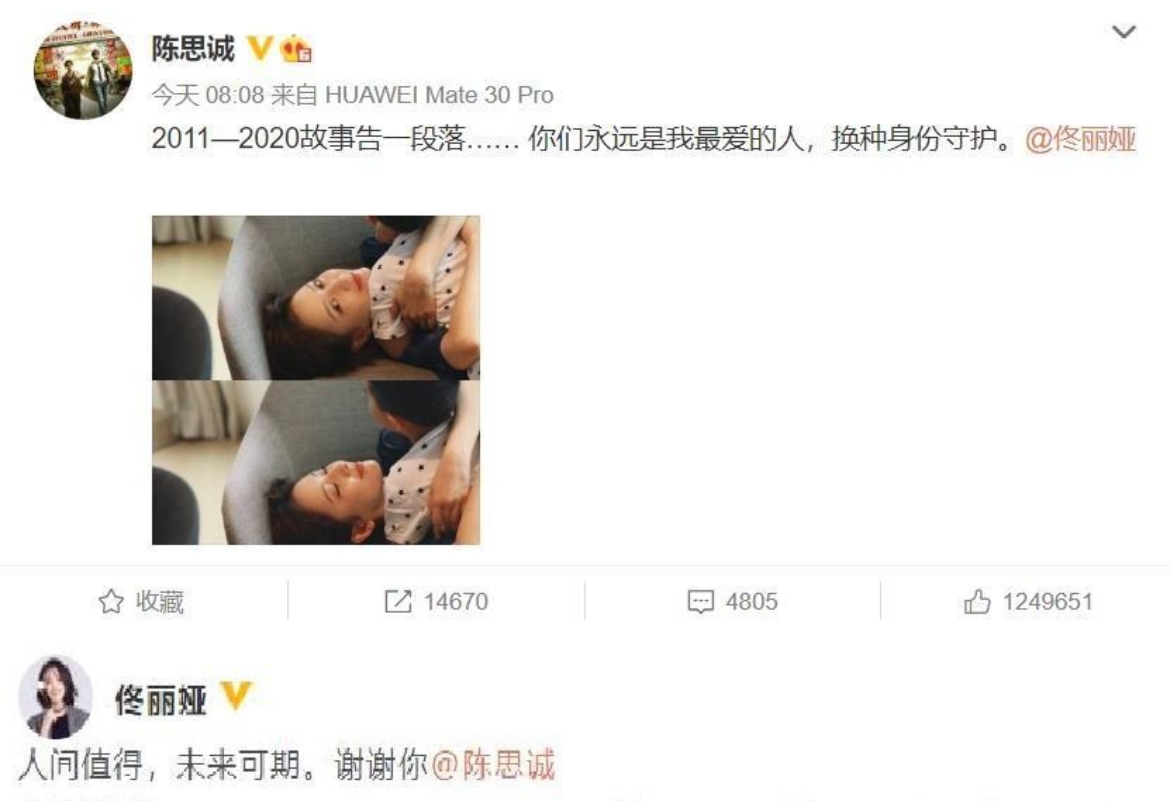Click the 1249651 like count
This screenshot has width=1170, height=801.
[1047, 602]
